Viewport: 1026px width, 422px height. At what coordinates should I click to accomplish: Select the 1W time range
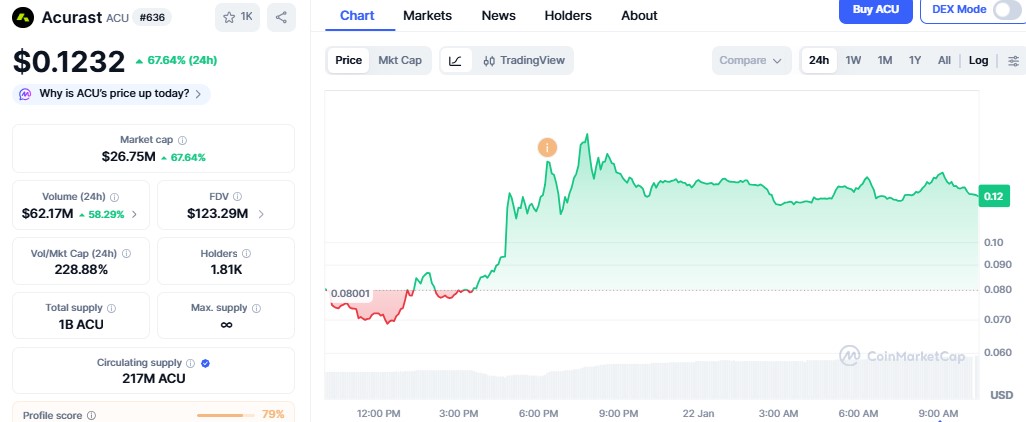(x=853, y=60)
